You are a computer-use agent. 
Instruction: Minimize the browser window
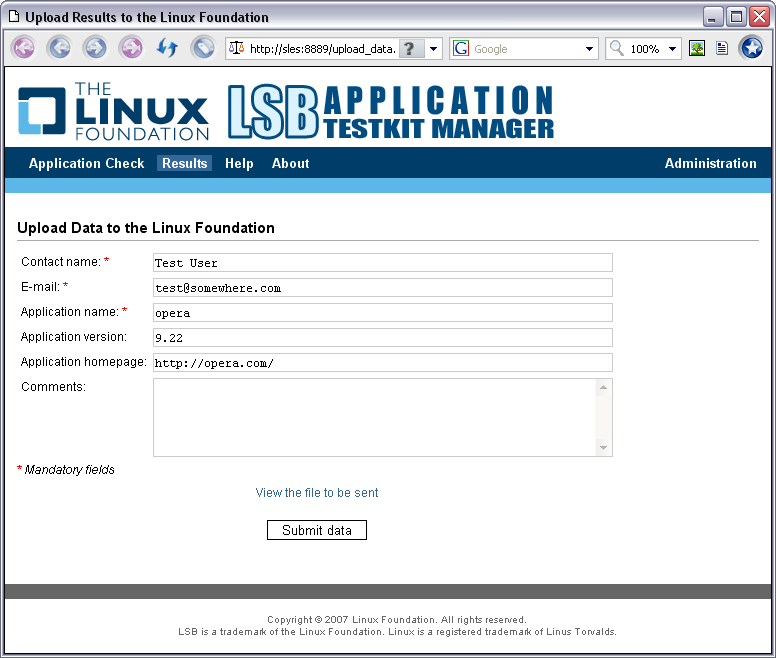[x=713, y=17]
